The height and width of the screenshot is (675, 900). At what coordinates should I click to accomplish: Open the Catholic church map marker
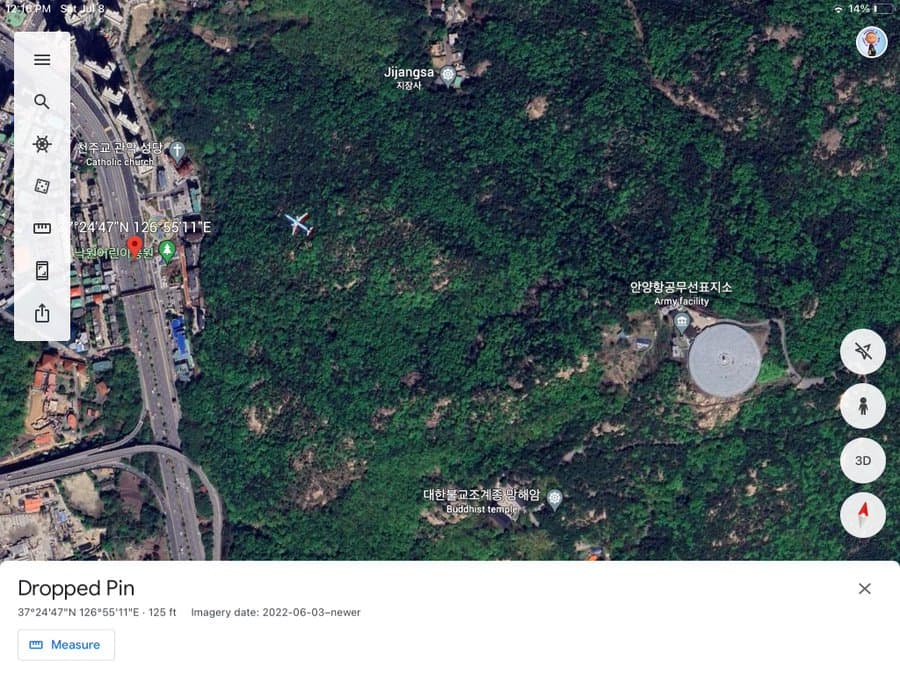(x=177, y=152)
